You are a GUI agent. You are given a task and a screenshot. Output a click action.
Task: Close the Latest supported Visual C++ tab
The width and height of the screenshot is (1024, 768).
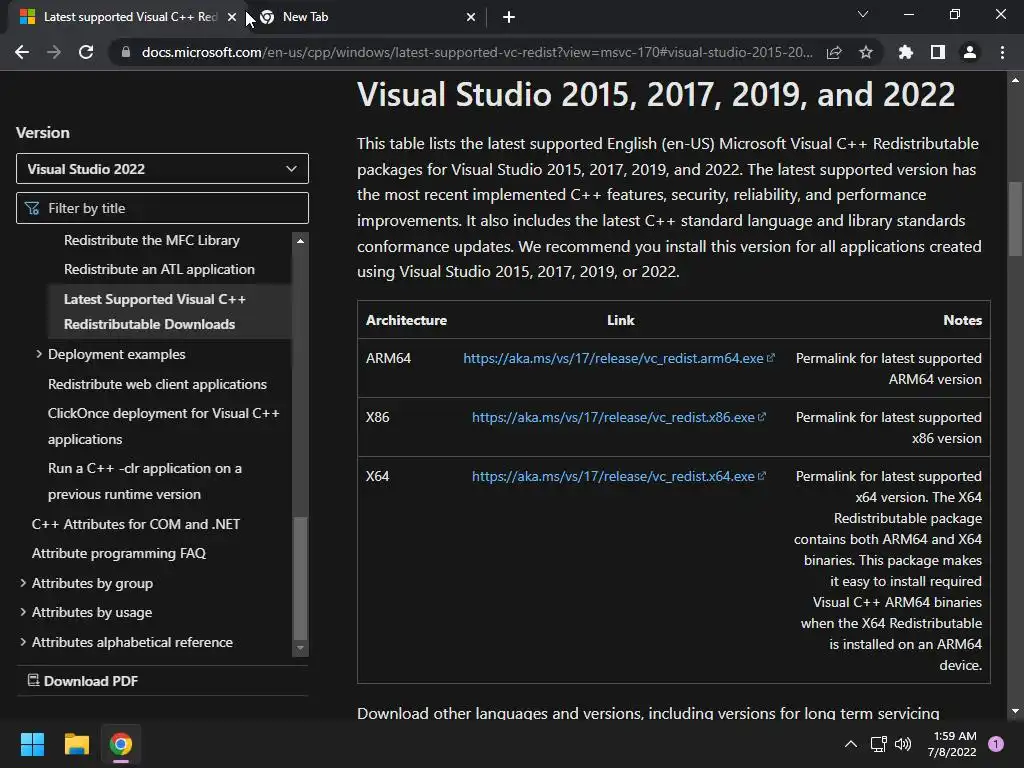232,17
